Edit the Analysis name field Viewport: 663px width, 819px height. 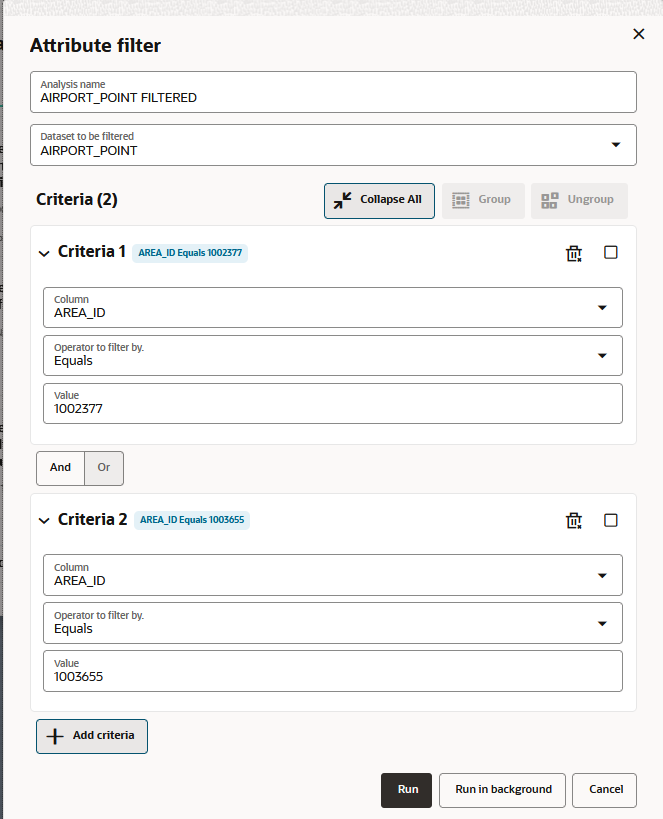333,97
